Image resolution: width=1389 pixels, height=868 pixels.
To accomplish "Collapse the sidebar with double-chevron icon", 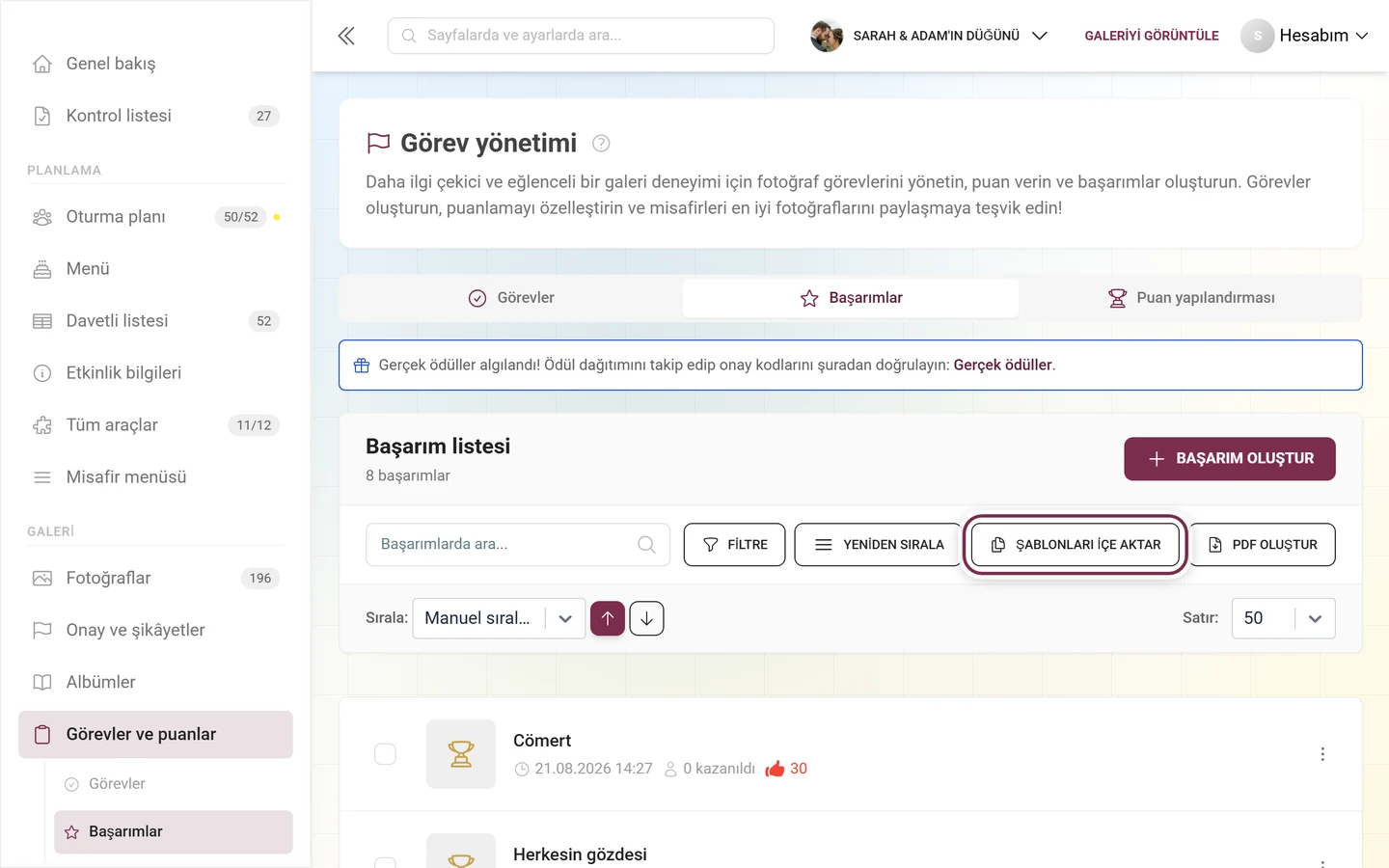I will 346,36.
